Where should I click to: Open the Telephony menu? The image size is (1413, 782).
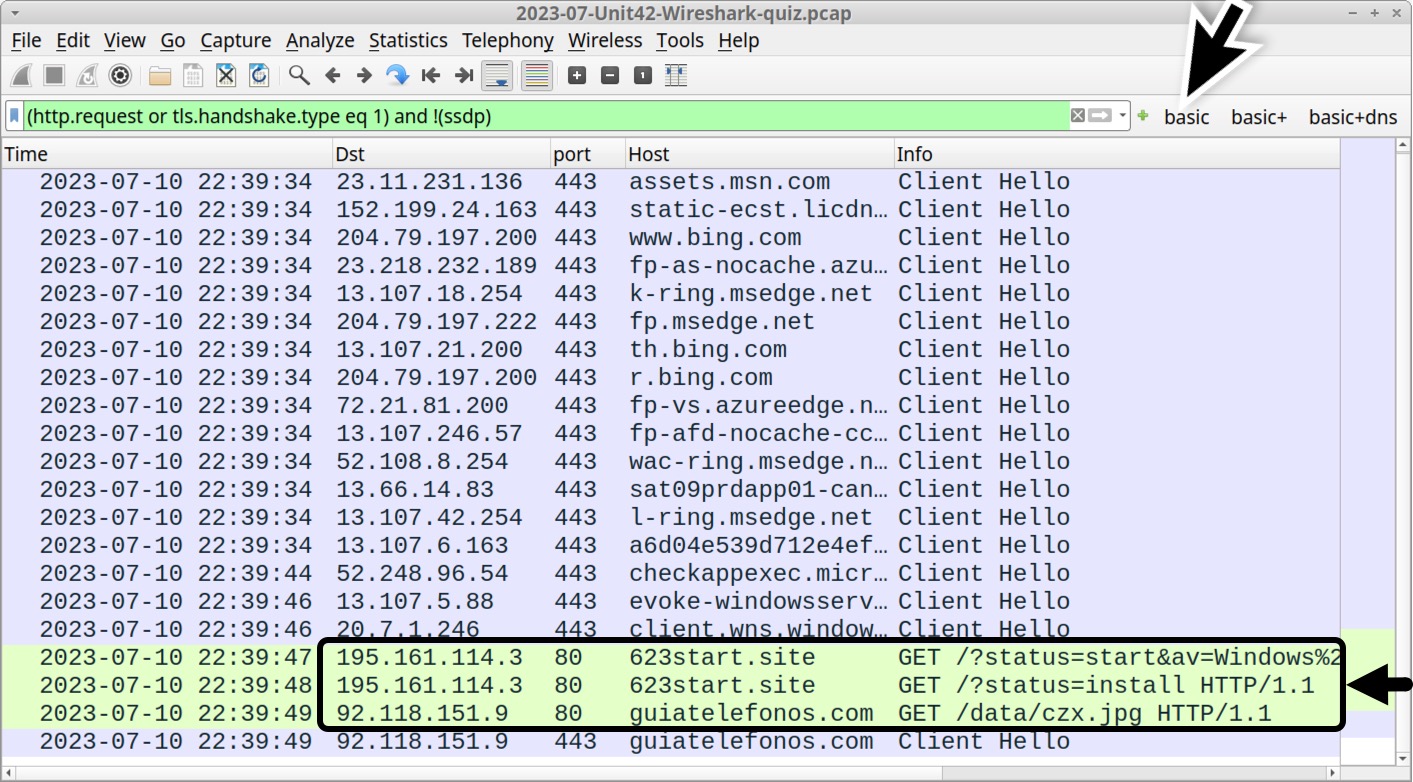[x=507, y=40]
